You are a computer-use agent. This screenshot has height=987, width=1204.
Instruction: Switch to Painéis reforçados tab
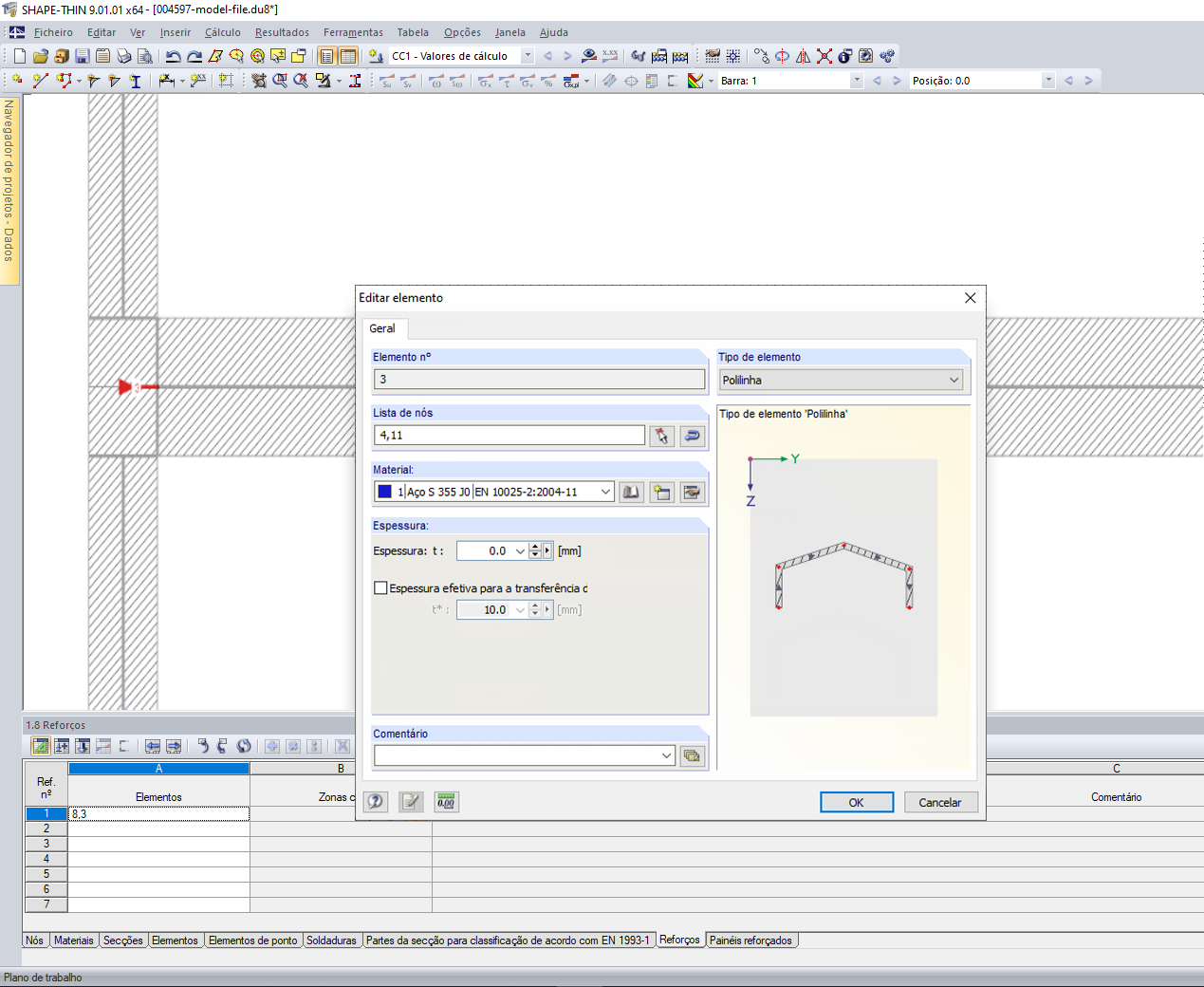click(x=750, y=940)
